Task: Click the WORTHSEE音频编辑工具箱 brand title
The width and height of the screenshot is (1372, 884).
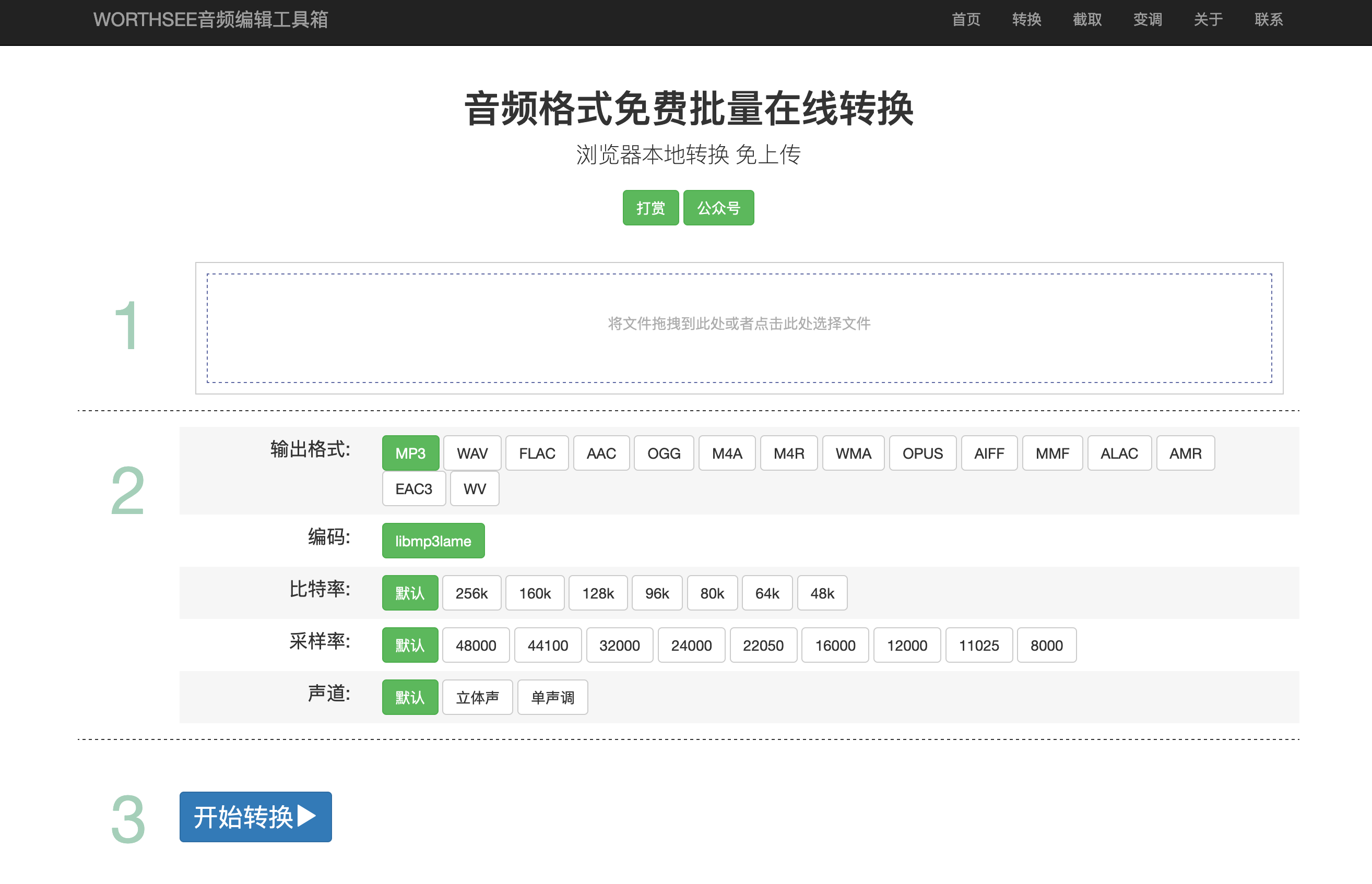Action: coord(211,20)
